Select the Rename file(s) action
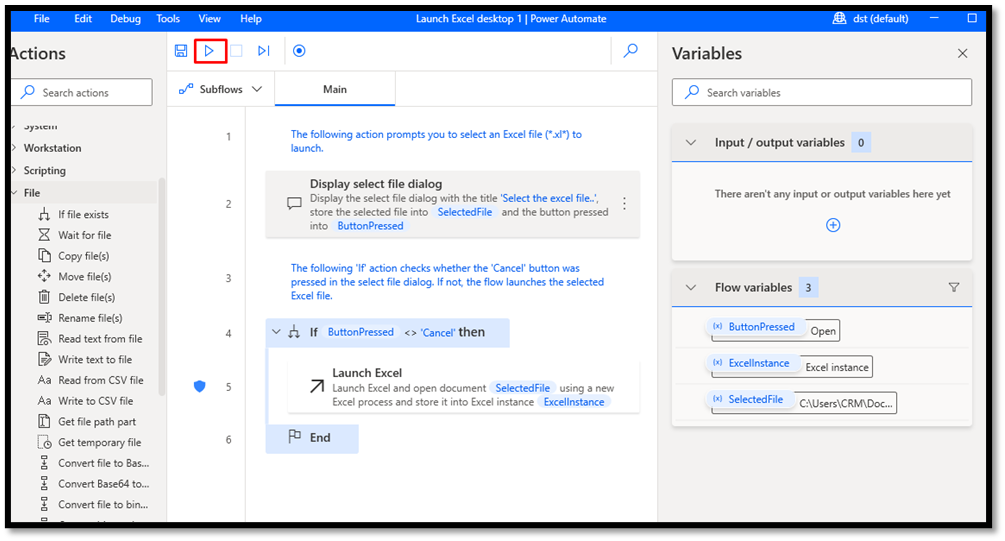This screenshot has height=541, width=1005. 90,318
